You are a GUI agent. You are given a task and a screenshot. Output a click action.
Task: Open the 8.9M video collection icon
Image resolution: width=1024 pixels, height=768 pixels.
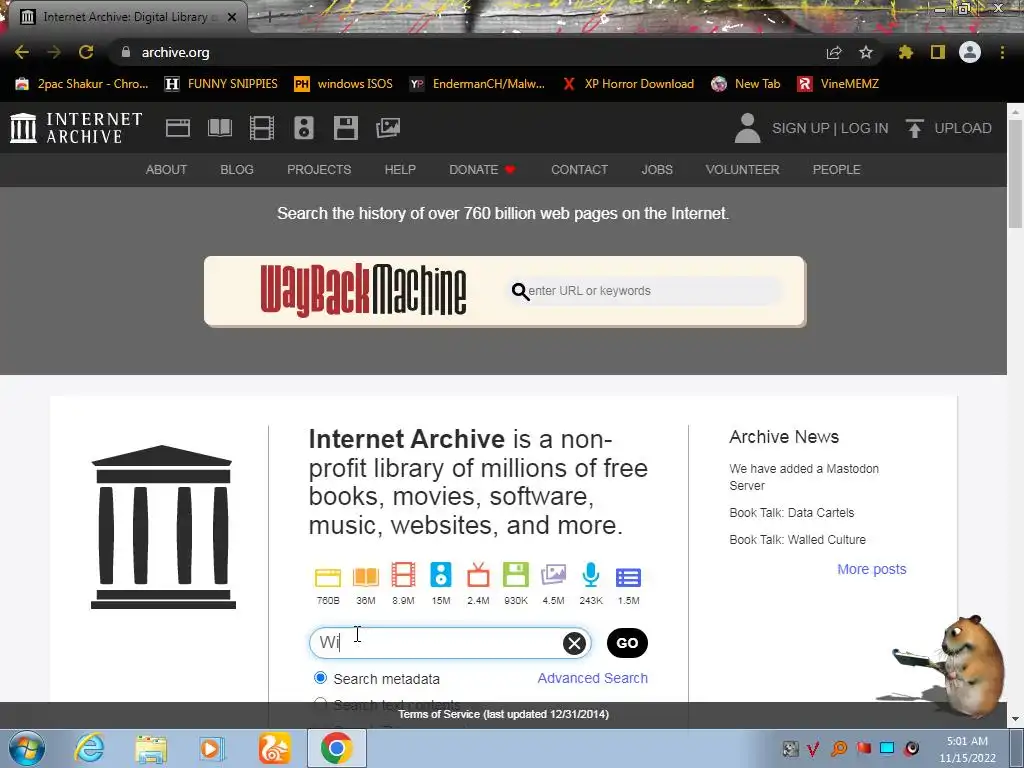pyautogui.click(x=403, y=575)
